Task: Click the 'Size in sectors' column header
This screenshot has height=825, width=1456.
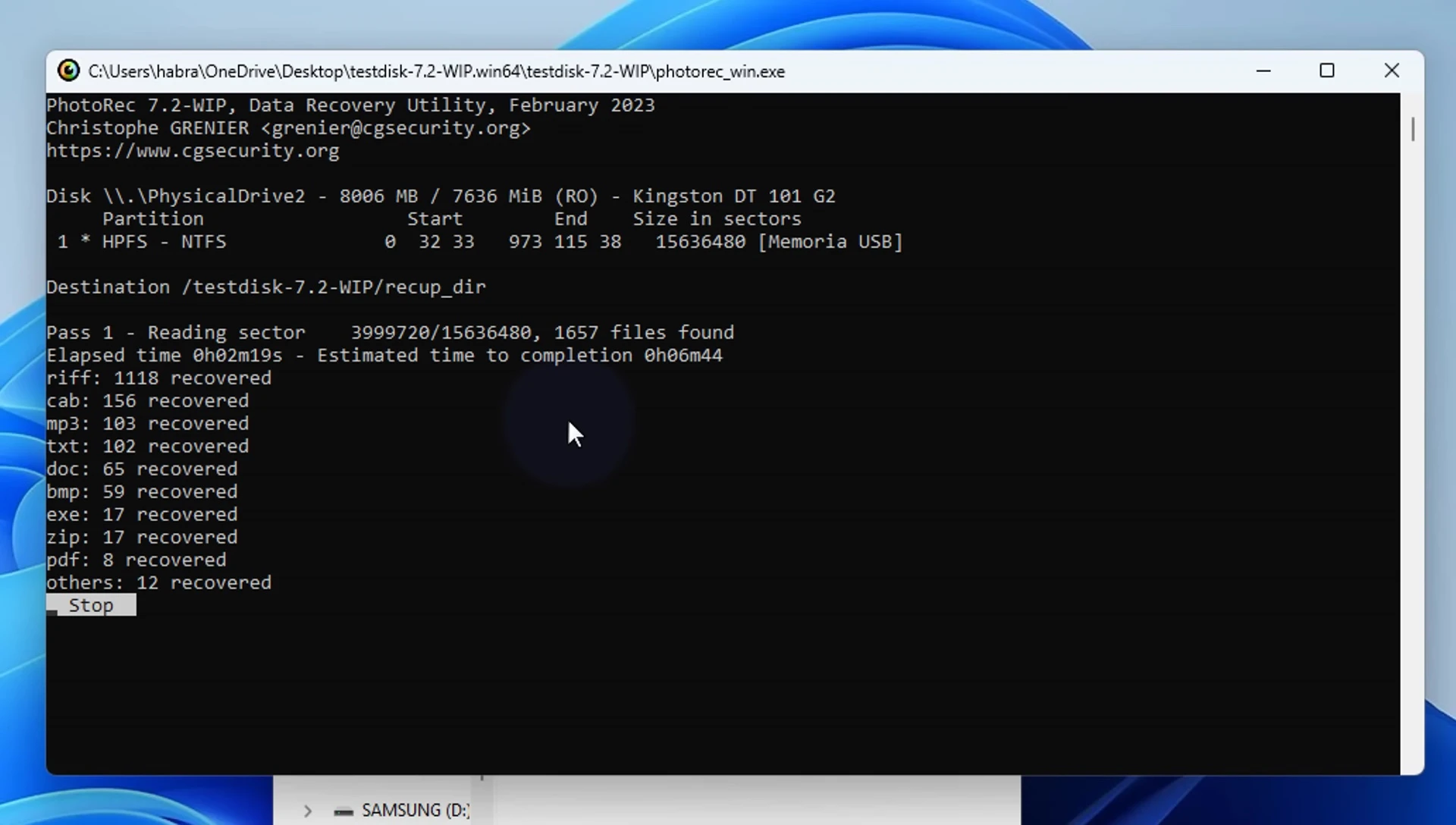Action: click(717, 219)
